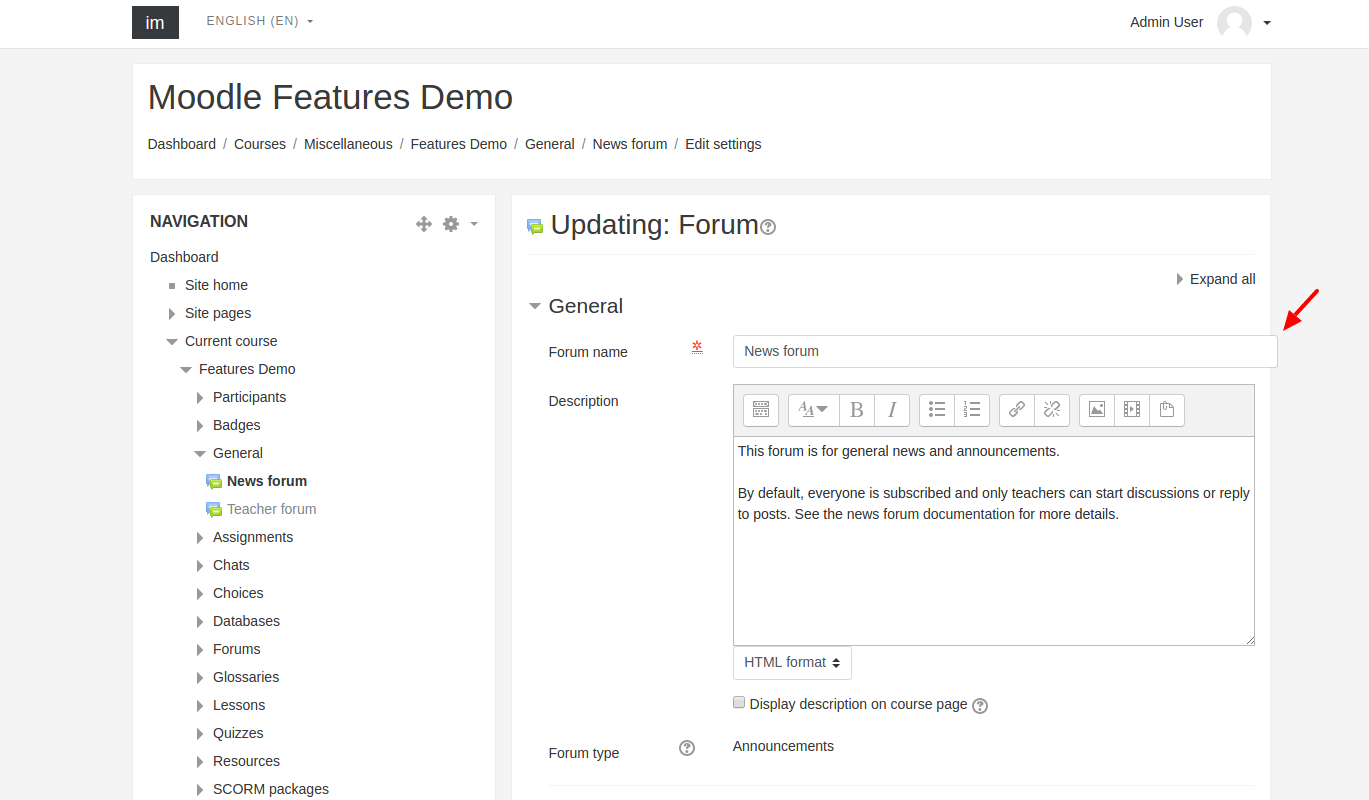This screenshot has height=800, width=1369.
Task: Click the Admin User avatar picture
Action: coord(1234,23)
